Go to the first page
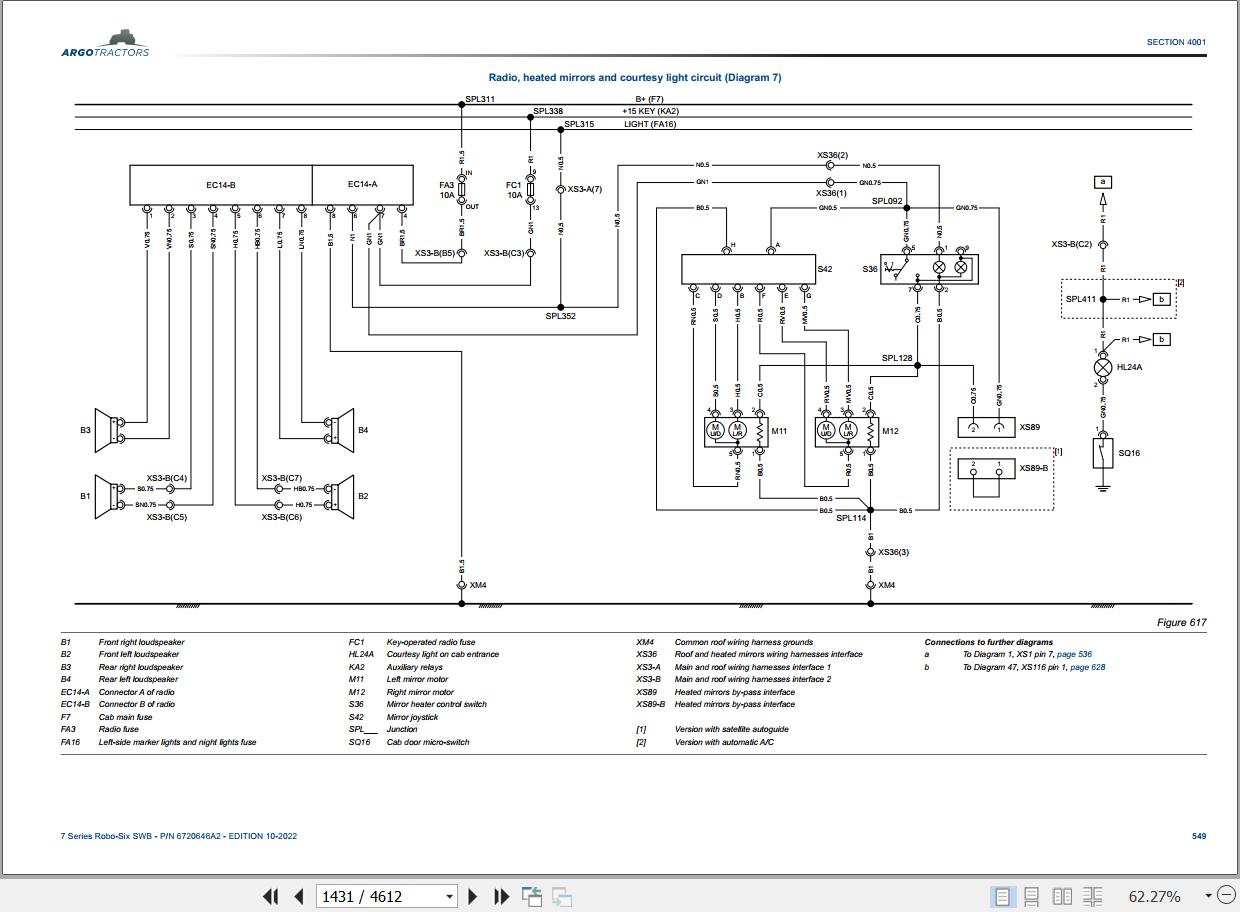The height and width of the screenshot is (912, 1240). pyautogui.click(x=270, y=896)
